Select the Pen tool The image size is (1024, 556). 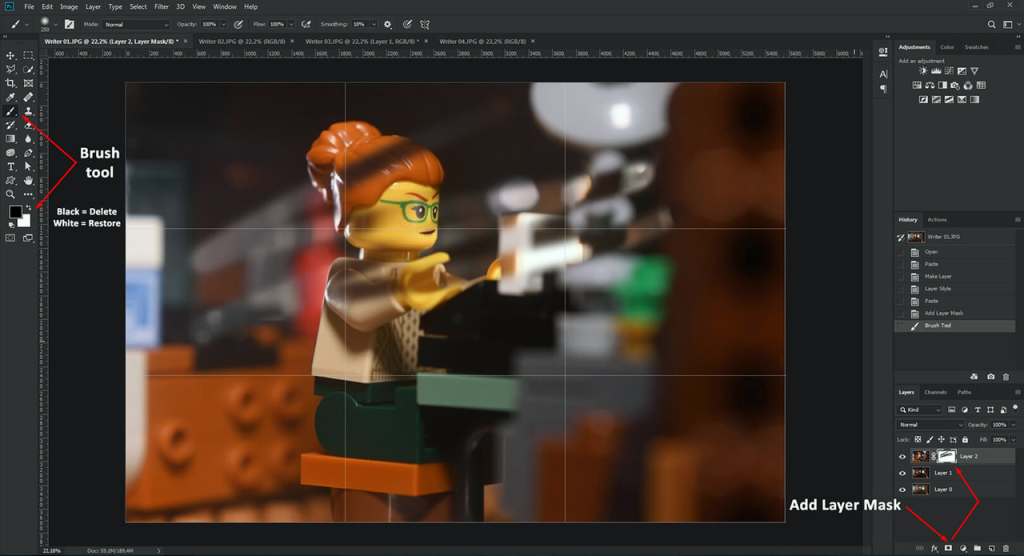tap(28, 153)
